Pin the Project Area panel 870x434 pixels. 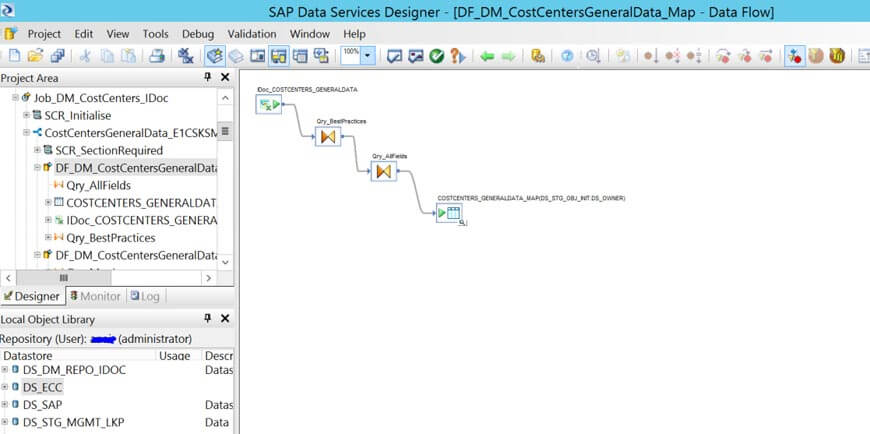[208, 77]
